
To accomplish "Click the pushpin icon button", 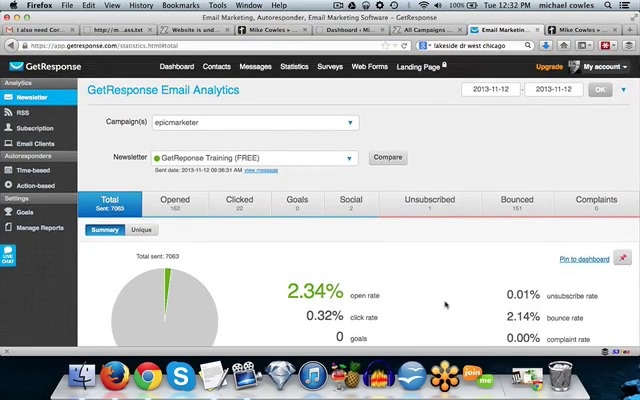I will tap(622, 258).
